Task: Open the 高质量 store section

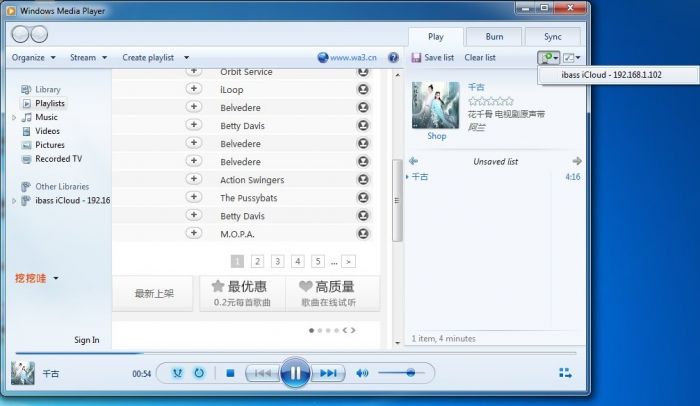Action: click(x=333, y=293)
